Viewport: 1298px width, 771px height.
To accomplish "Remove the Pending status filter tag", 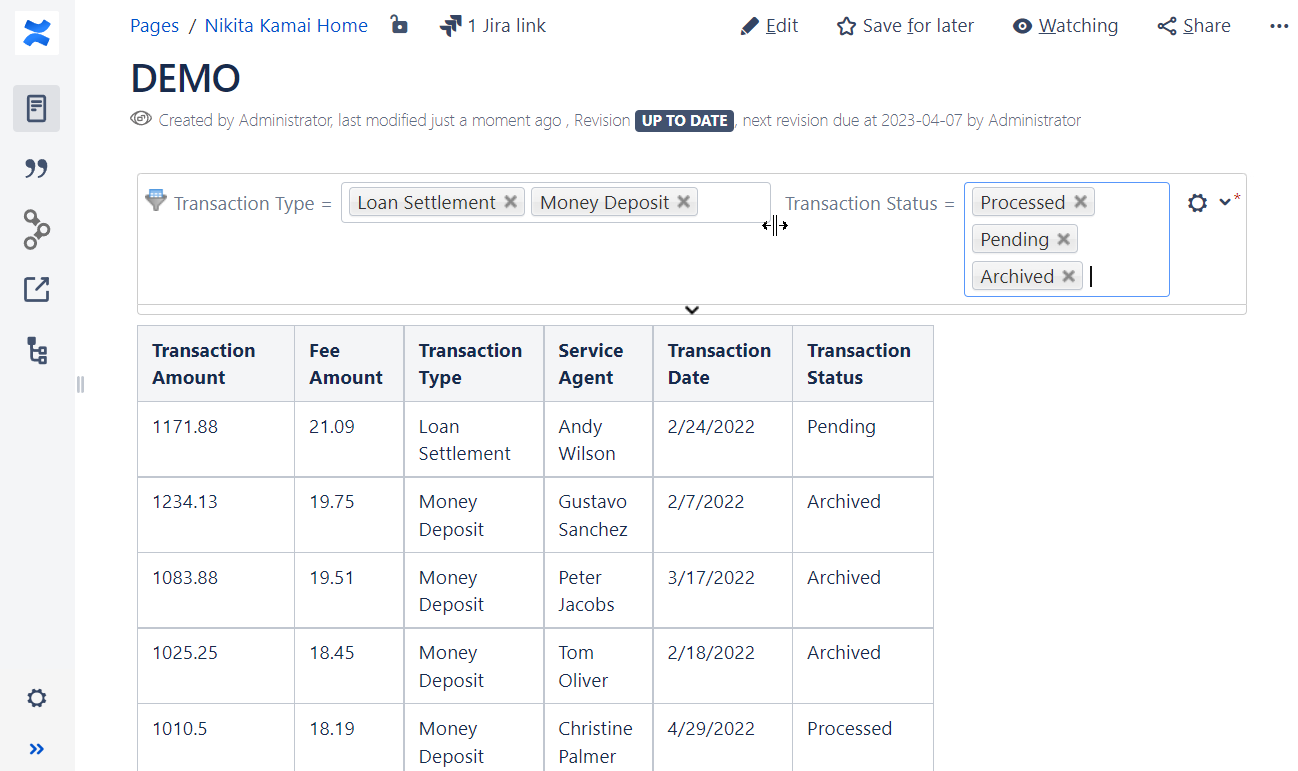I will coord(1063,239).
